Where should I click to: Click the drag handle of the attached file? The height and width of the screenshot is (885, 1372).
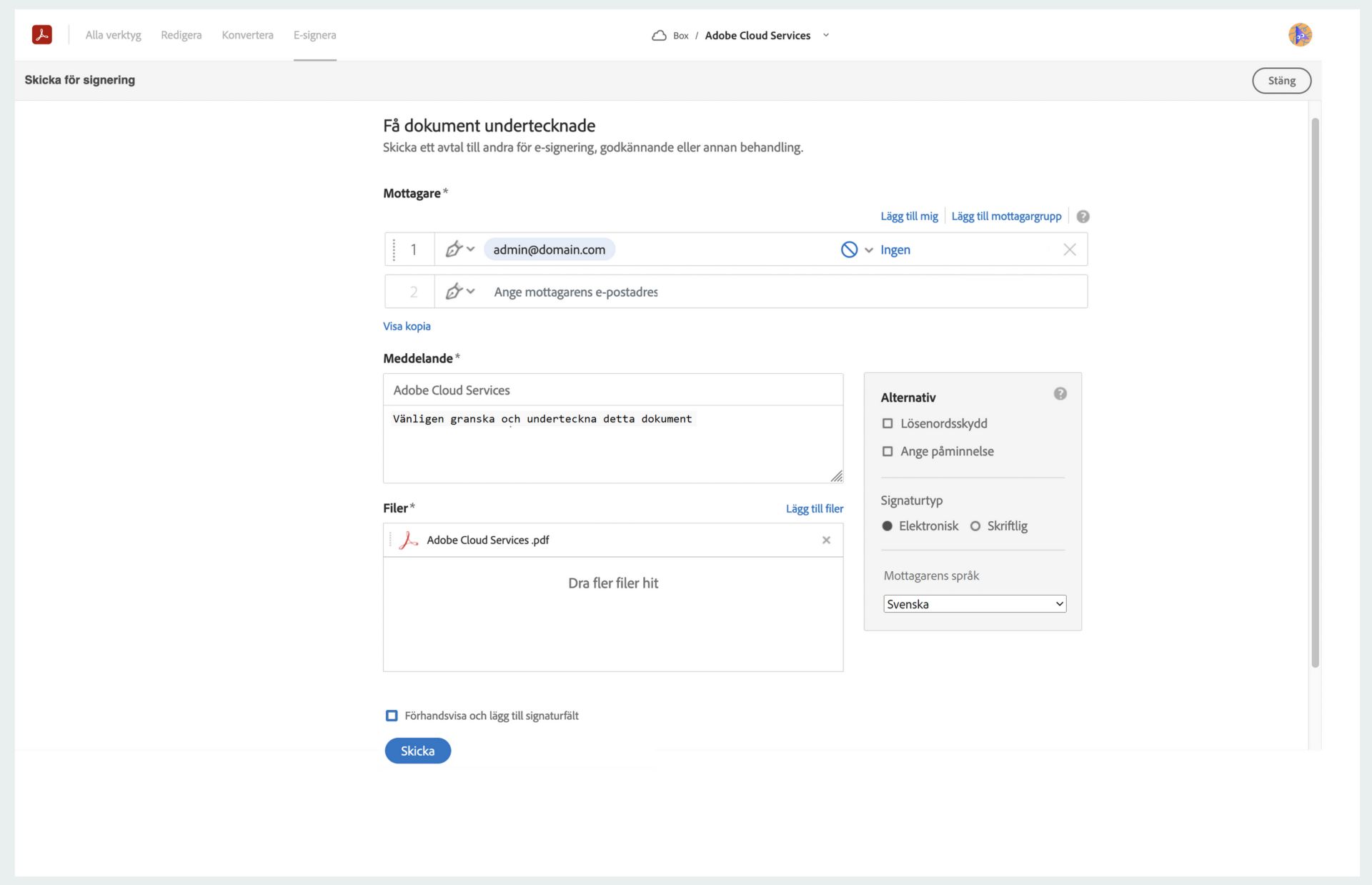(x=390, y=540)
